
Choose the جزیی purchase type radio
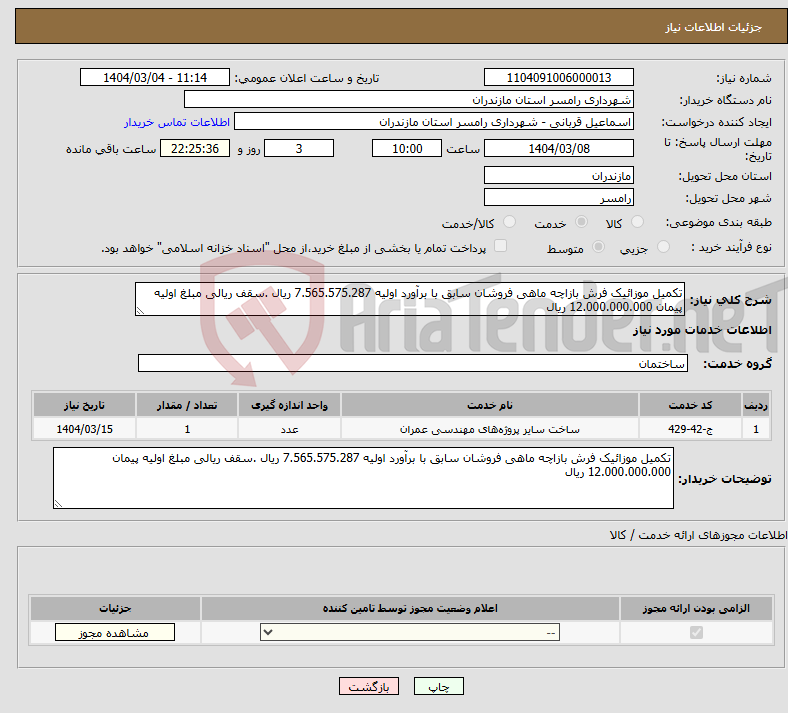point(663,246)
